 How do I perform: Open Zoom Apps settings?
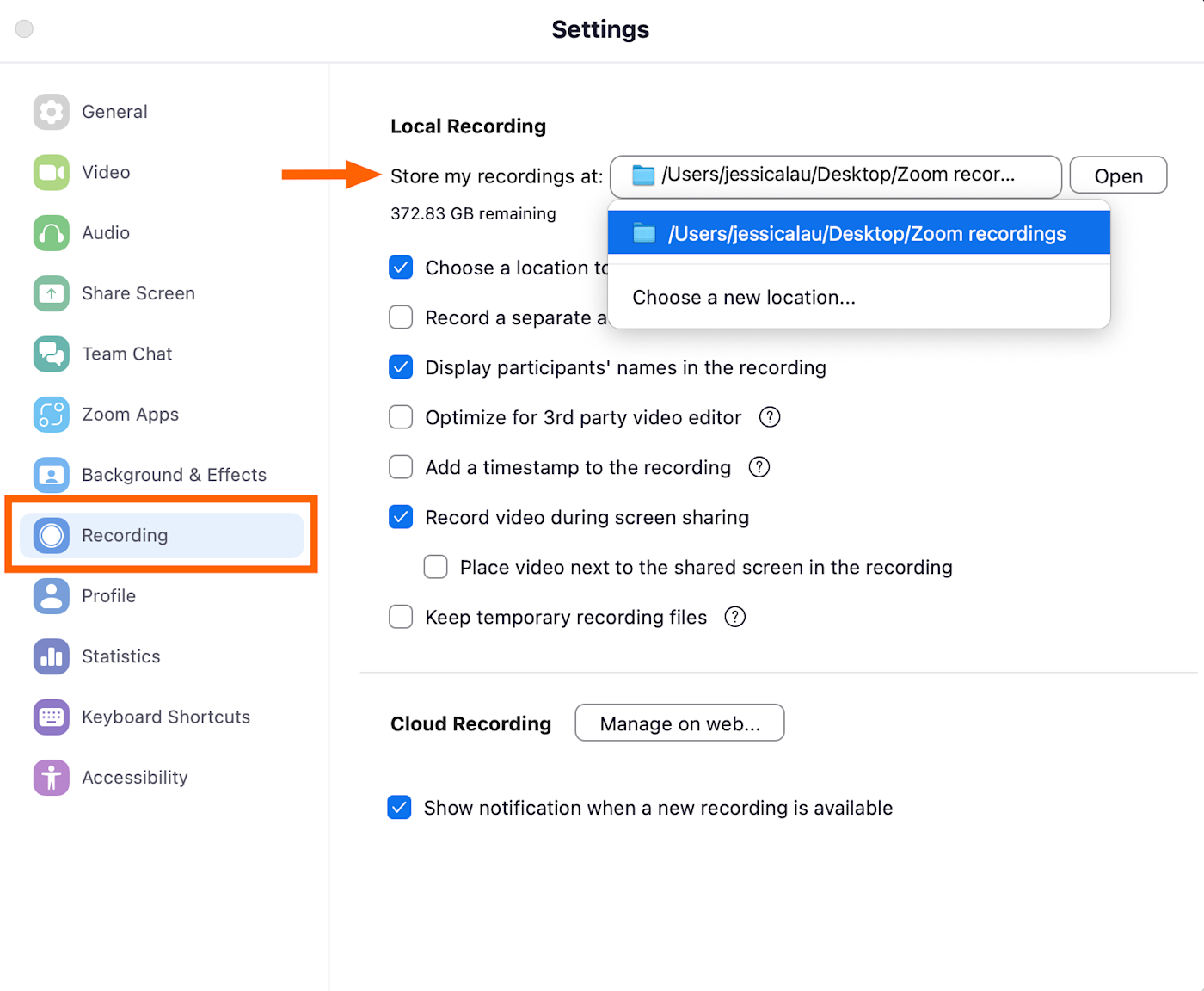[162, 415]
